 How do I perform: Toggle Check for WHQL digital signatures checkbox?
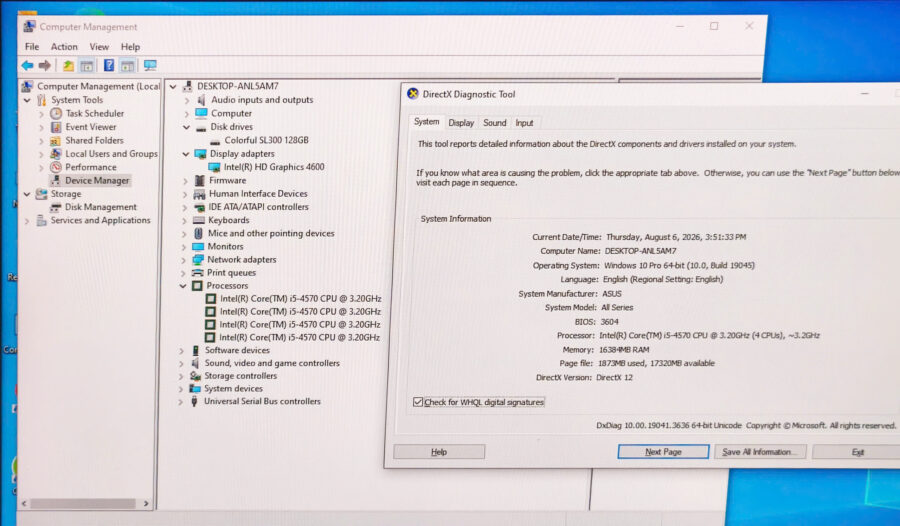[x=418, y=402]
